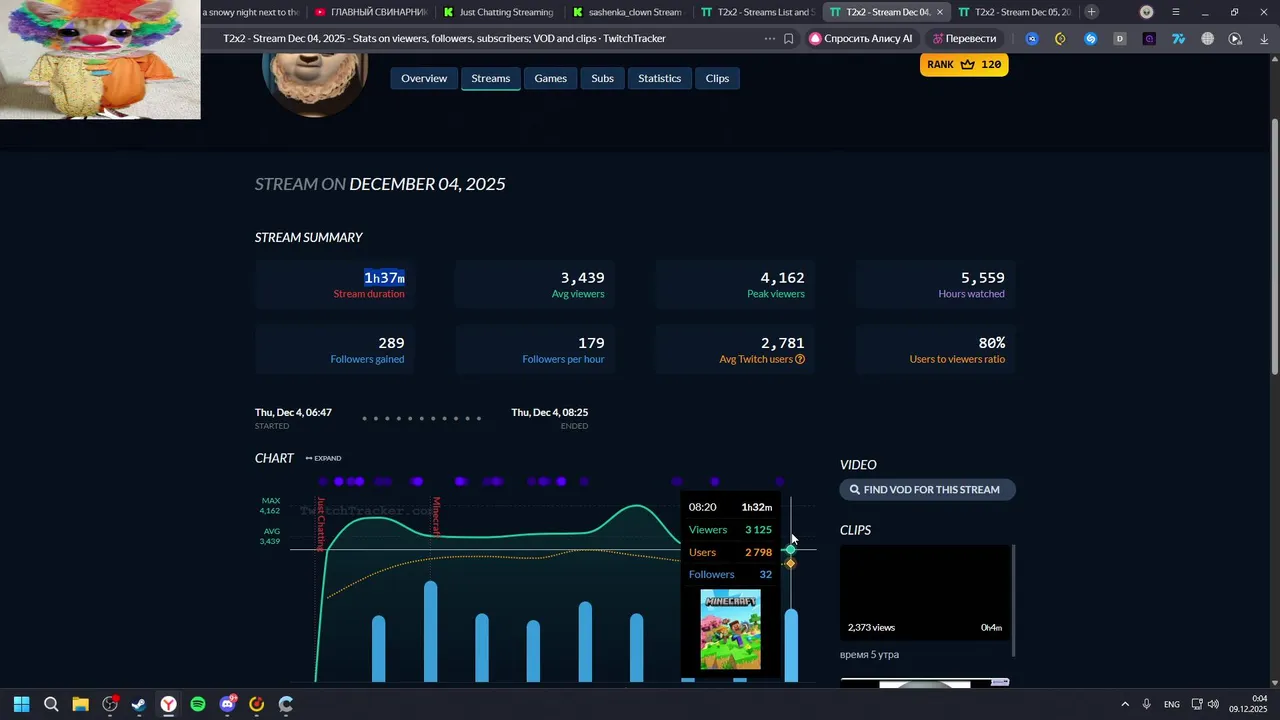Click the yellow circular extension icon
This screenshot has height=720, width=1280.
(x=1061, y=39)
